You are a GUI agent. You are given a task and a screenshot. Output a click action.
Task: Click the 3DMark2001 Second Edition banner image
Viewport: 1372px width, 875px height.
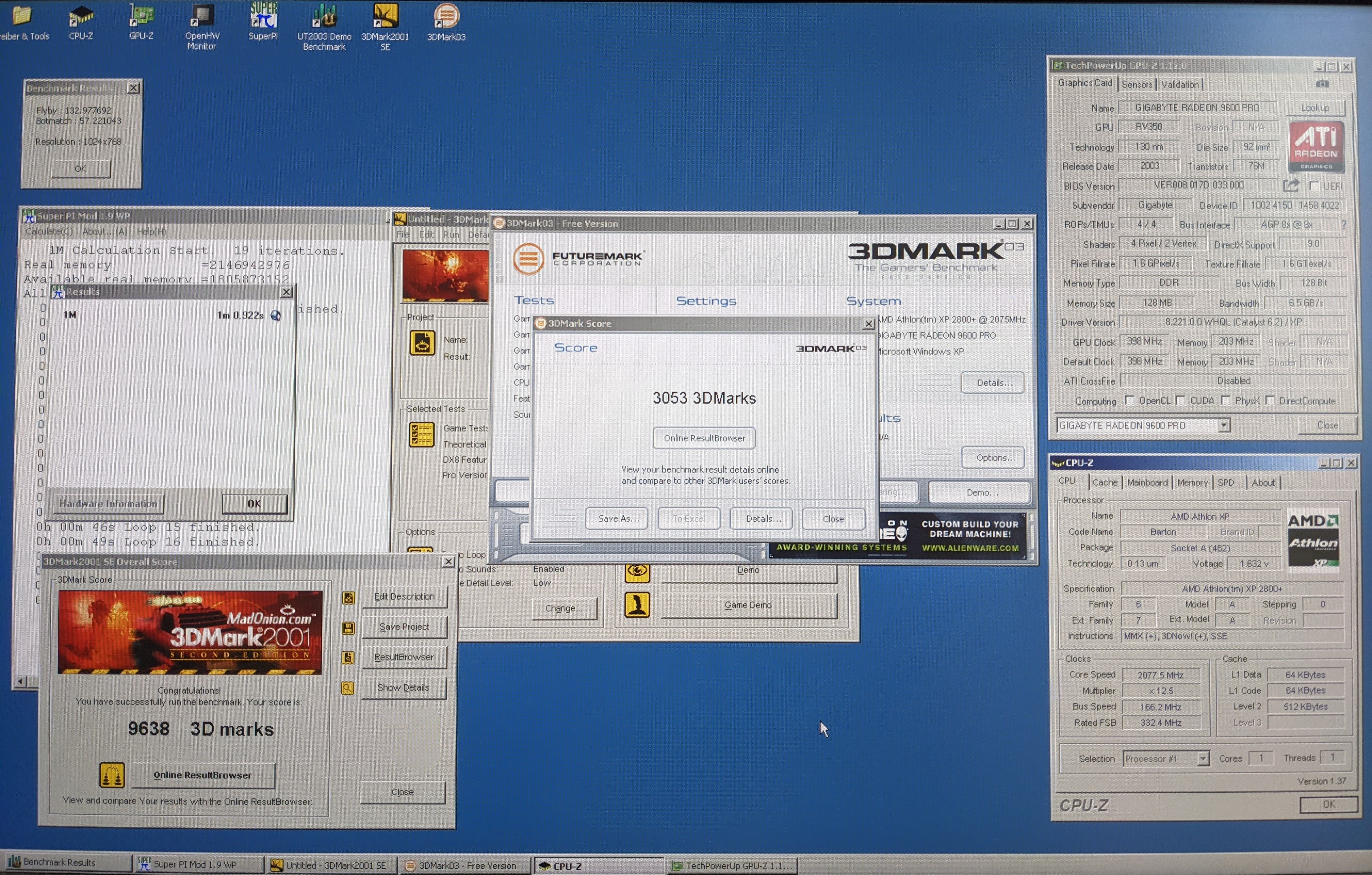point(190,632)
